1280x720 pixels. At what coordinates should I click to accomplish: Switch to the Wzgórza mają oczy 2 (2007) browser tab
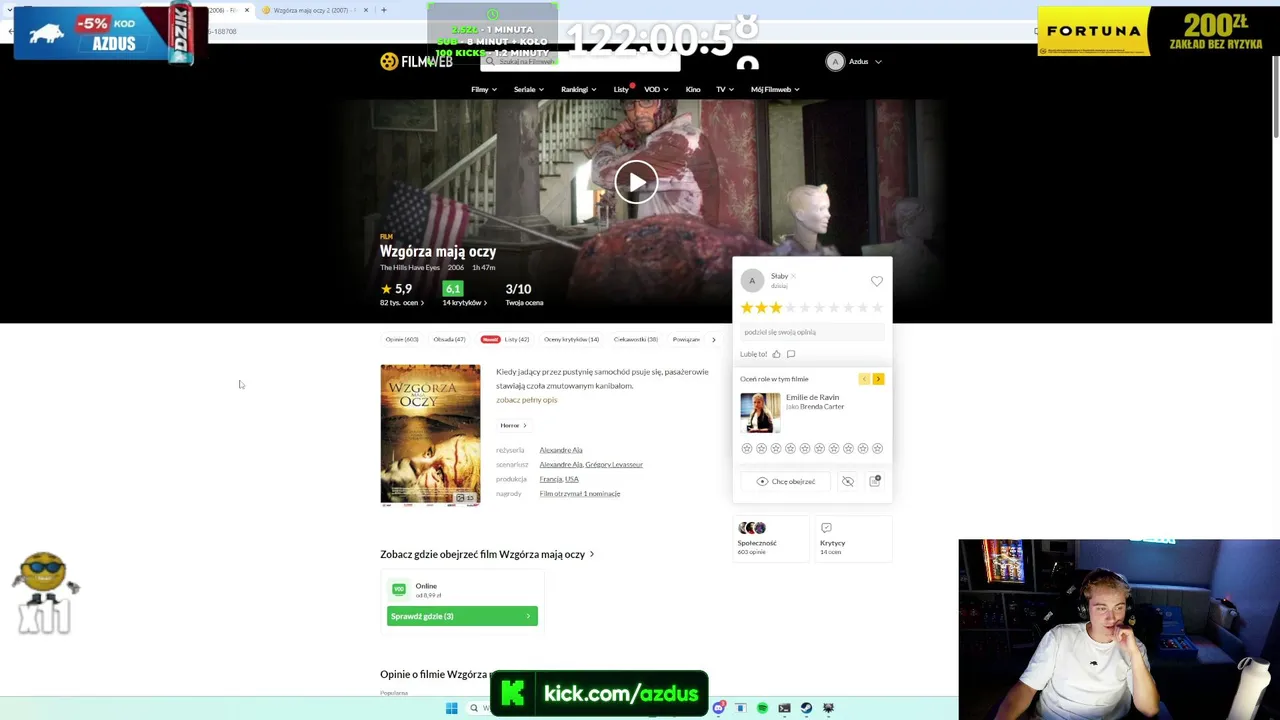(313, 10)
